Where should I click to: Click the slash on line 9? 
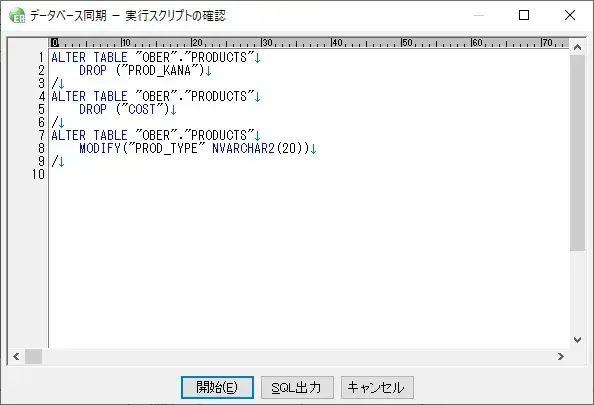coord(55,162)
